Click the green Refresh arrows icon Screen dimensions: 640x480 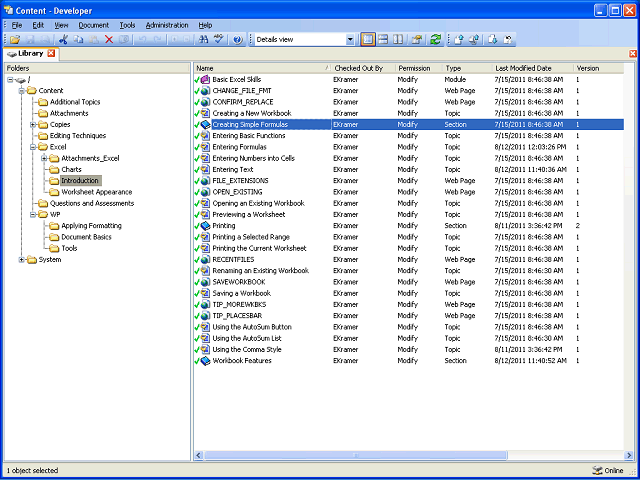pos(436,40)
